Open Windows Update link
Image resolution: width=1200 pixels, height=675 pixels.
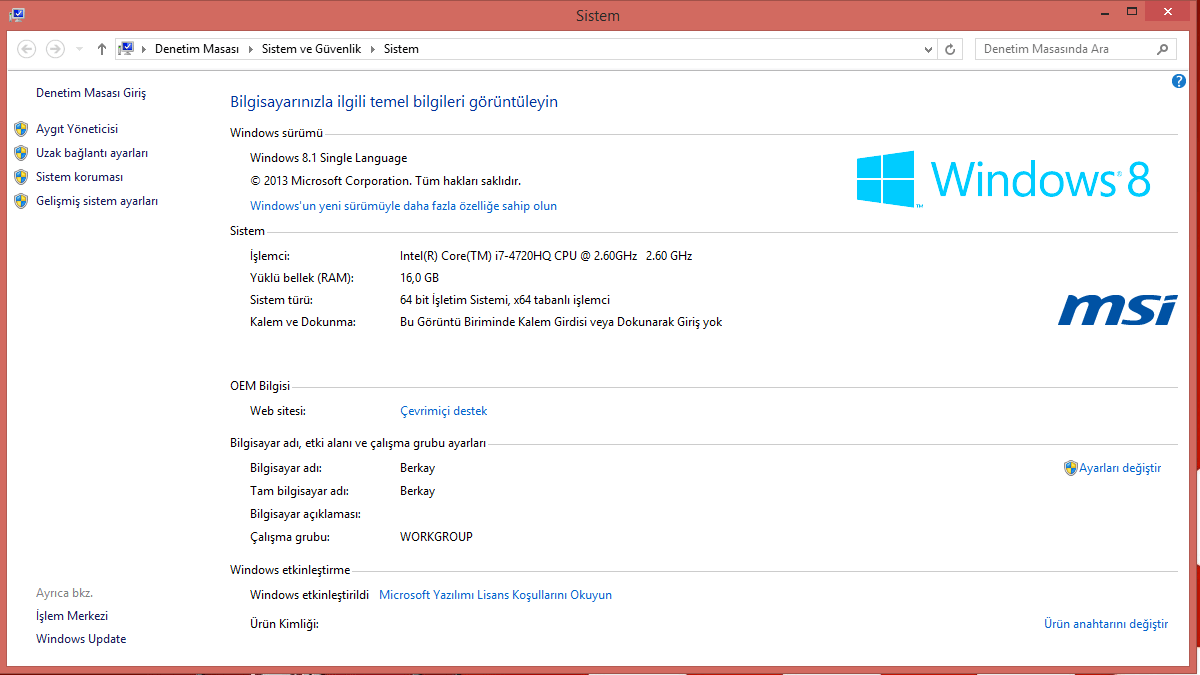(81, 639)
